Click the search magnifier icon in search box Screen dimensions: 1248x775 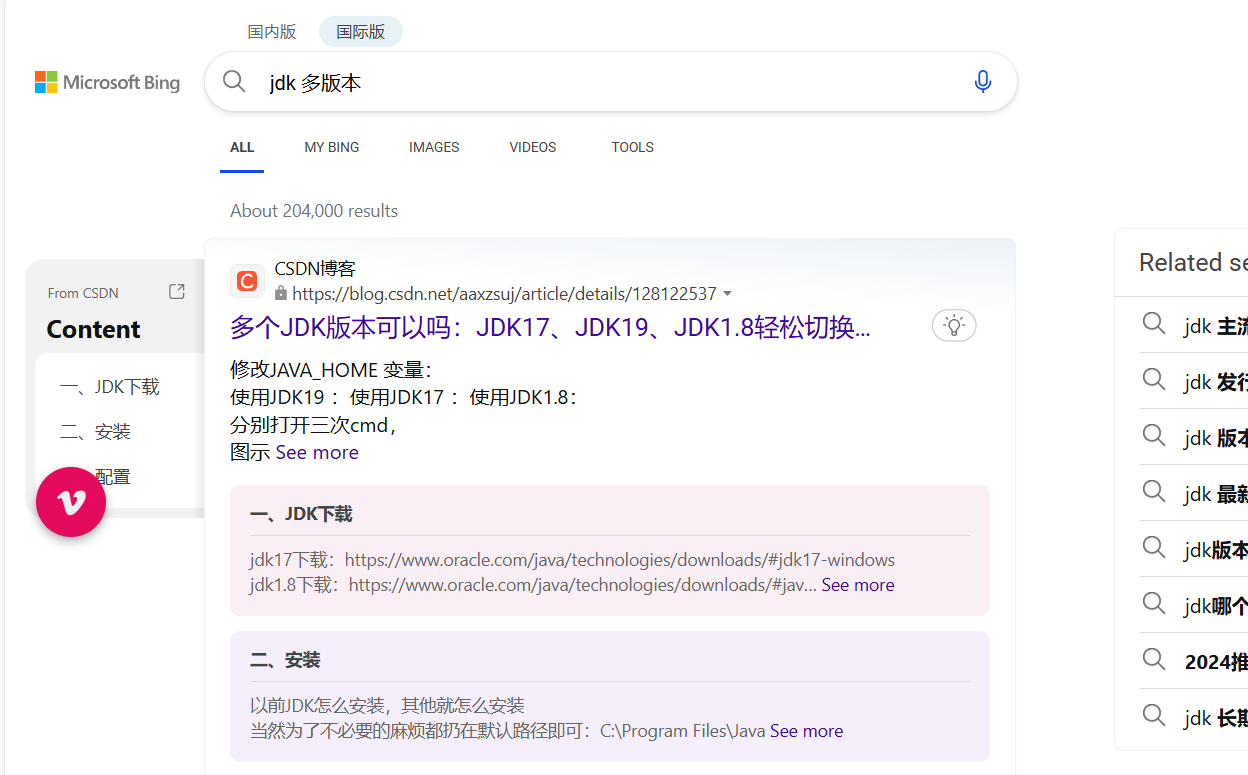pos(234,81)
